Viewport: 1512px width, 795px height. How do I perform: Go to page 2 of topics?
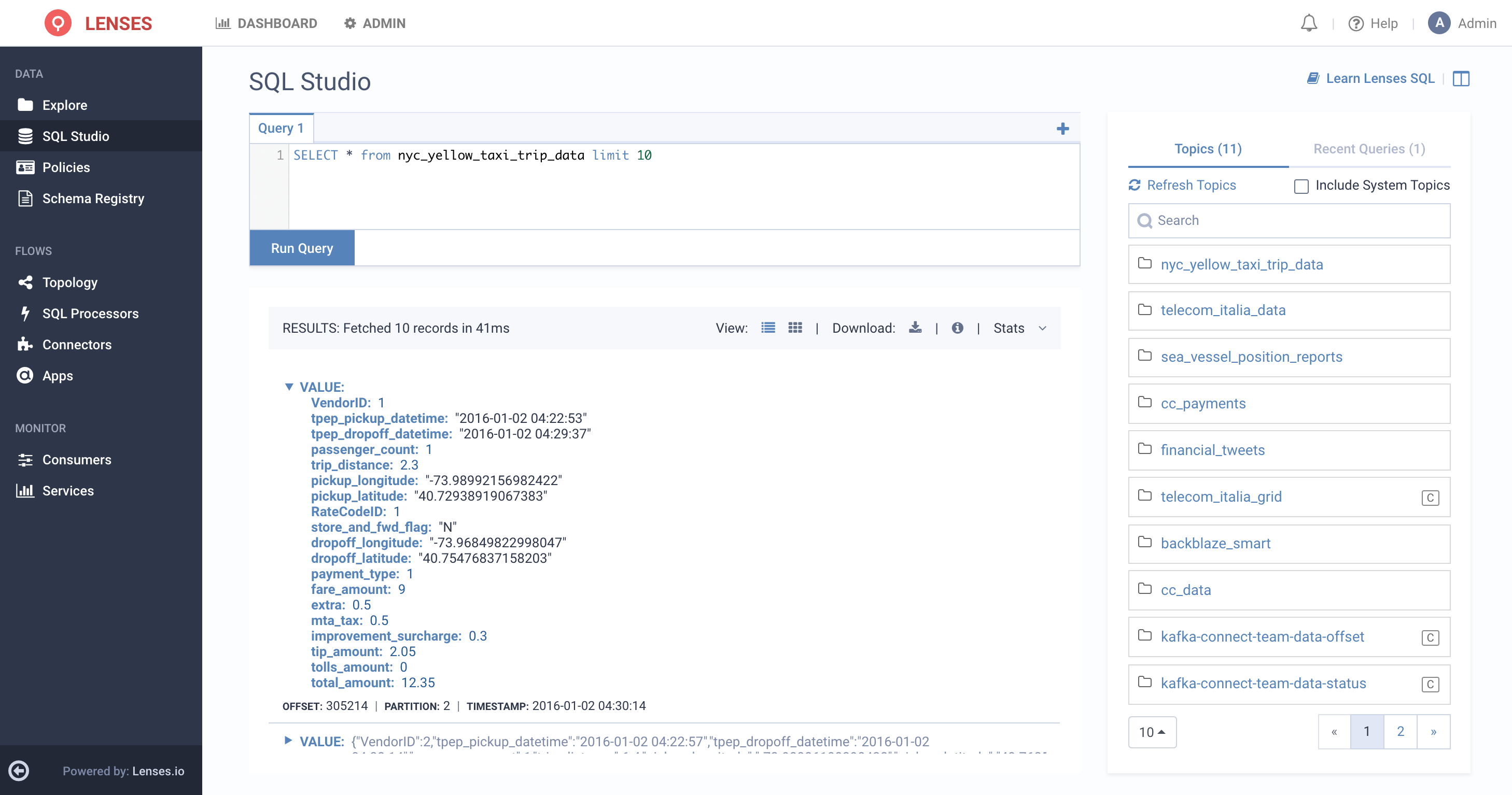coord(1400,731)
